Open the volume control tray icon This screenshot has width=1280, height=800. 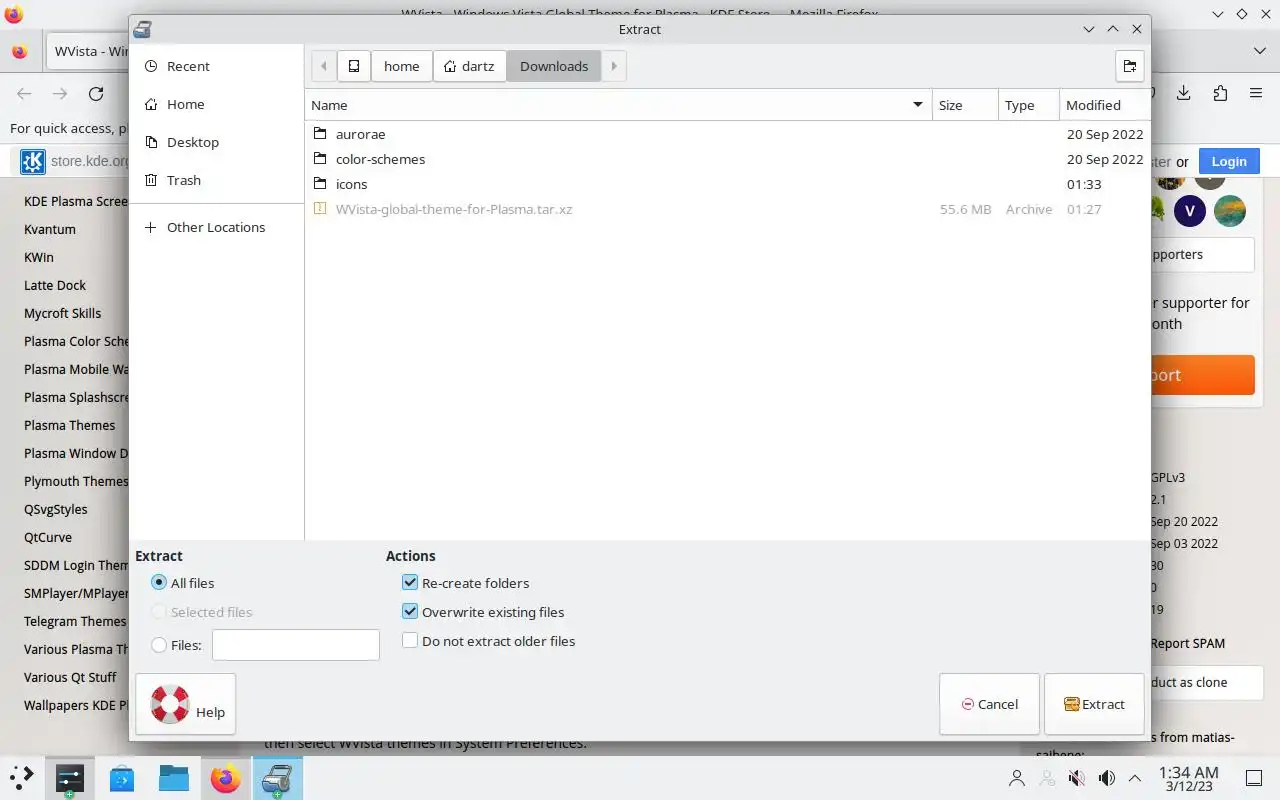(x=1106, y=777)
